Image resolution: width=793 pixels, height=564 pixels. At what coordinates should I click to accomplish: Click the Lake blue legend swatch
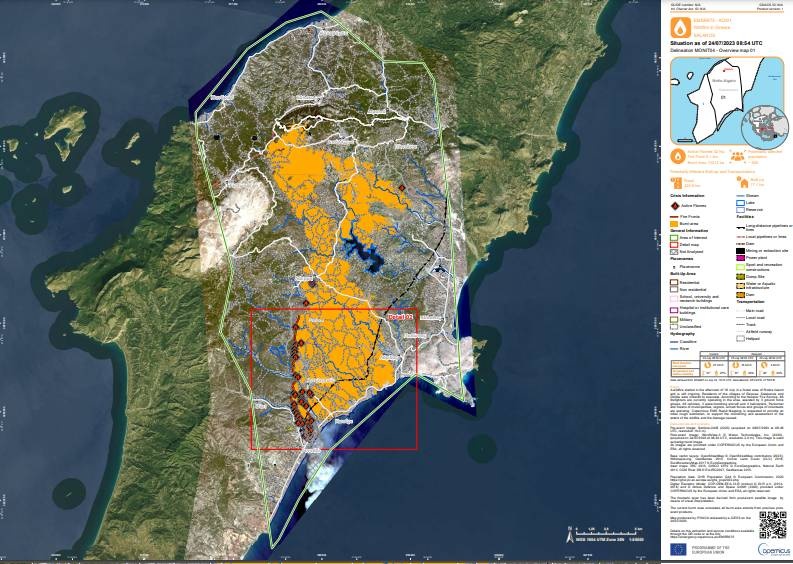coord(739,201)
